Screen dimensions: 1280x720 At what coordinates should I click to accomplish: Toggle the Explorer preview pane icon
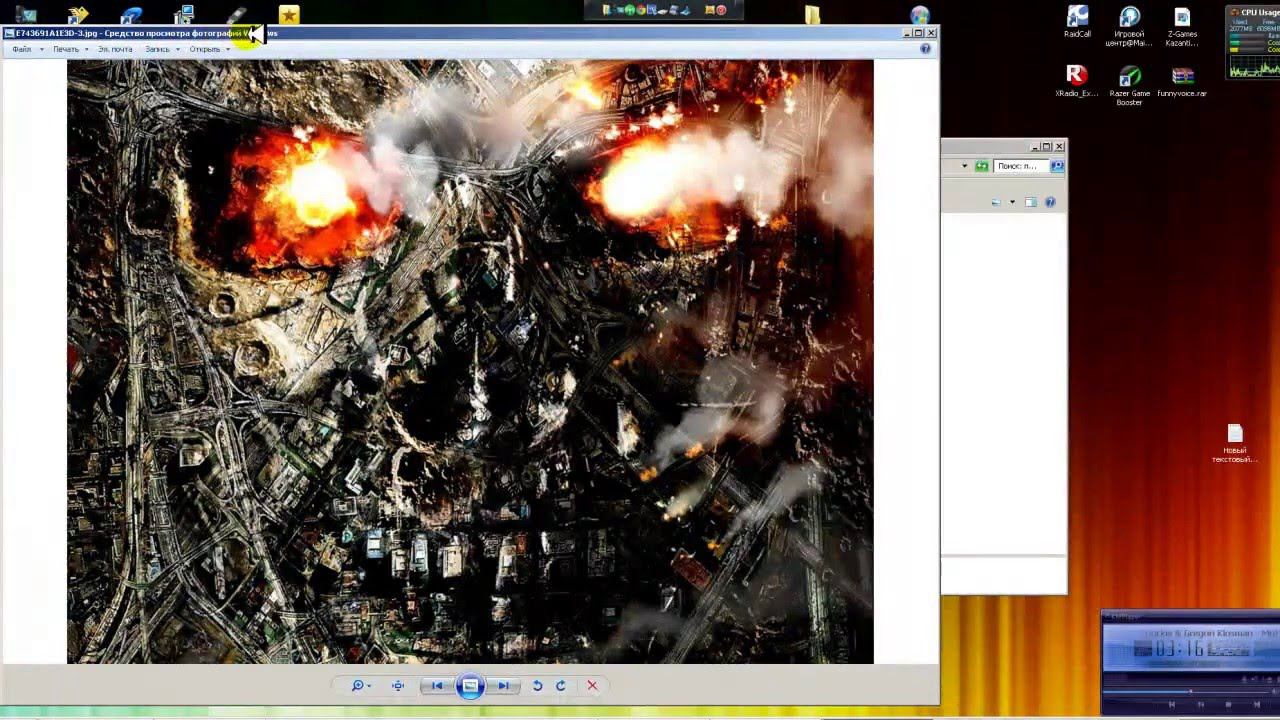tap(1031, 202)
